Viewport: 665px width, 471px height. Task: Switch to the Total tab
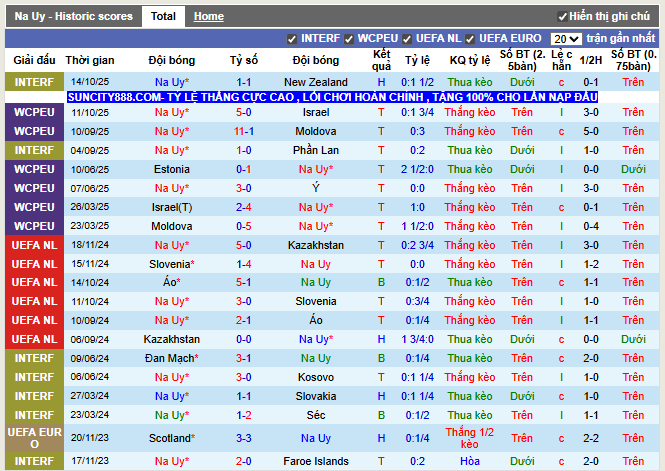[x=163, y=16]
